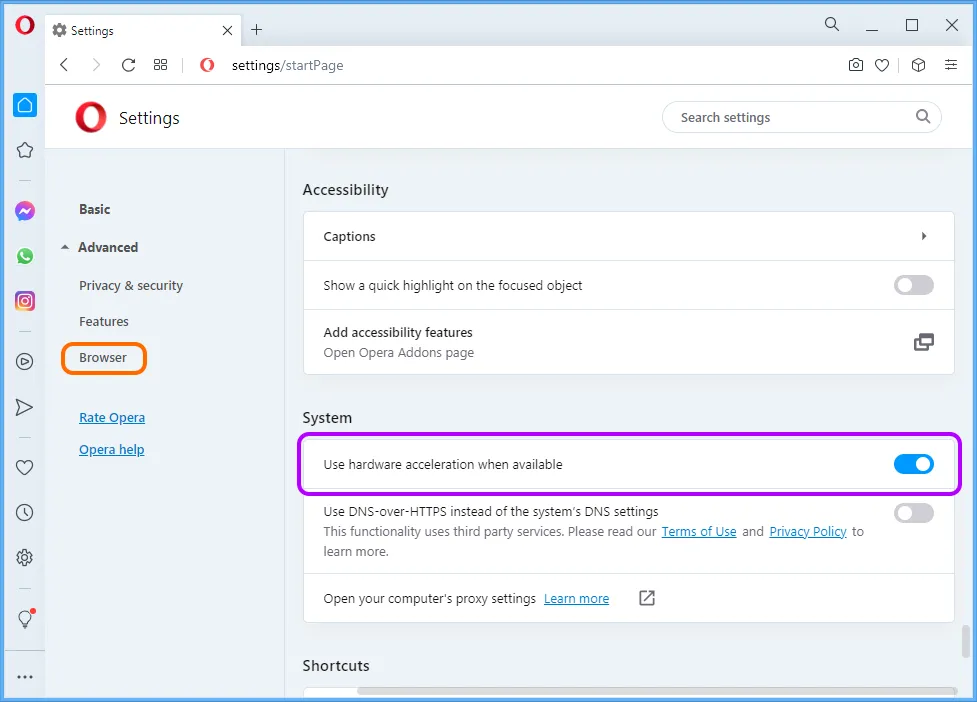
Task: Open the Terms of Use link
Action: pyautogui.click(x=698, y=531)
